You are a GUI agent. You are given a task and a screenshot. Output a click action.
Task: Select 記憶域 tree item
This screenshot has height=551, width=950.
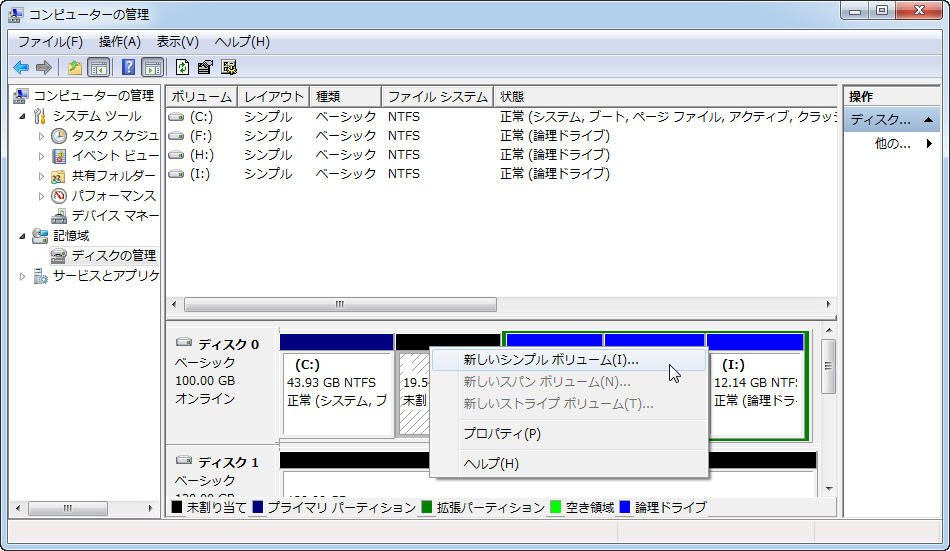[71, 236]
